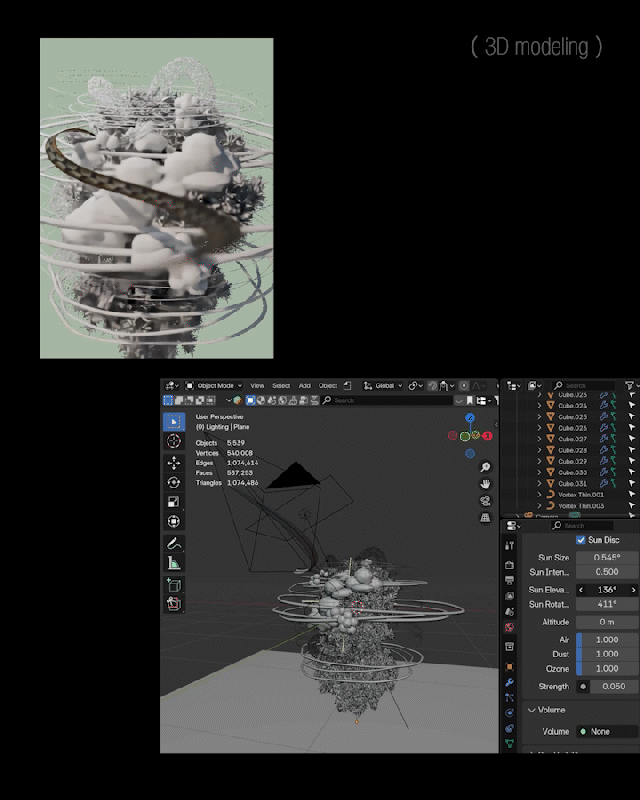Open the pivot point dropdown
640x800 pixels.
[x=415, y=385]
